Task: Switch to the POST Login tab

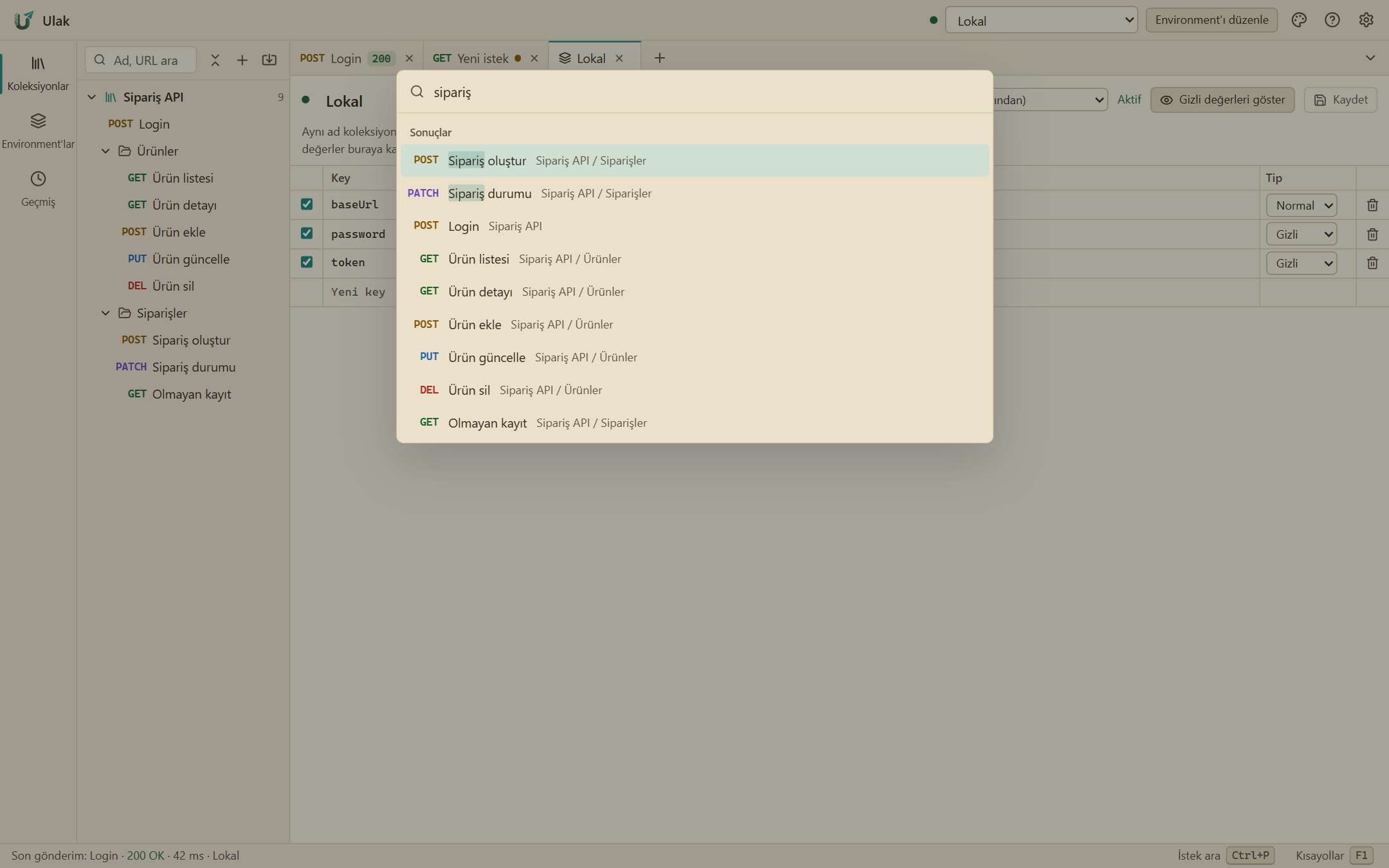Action: pos(356,59)
